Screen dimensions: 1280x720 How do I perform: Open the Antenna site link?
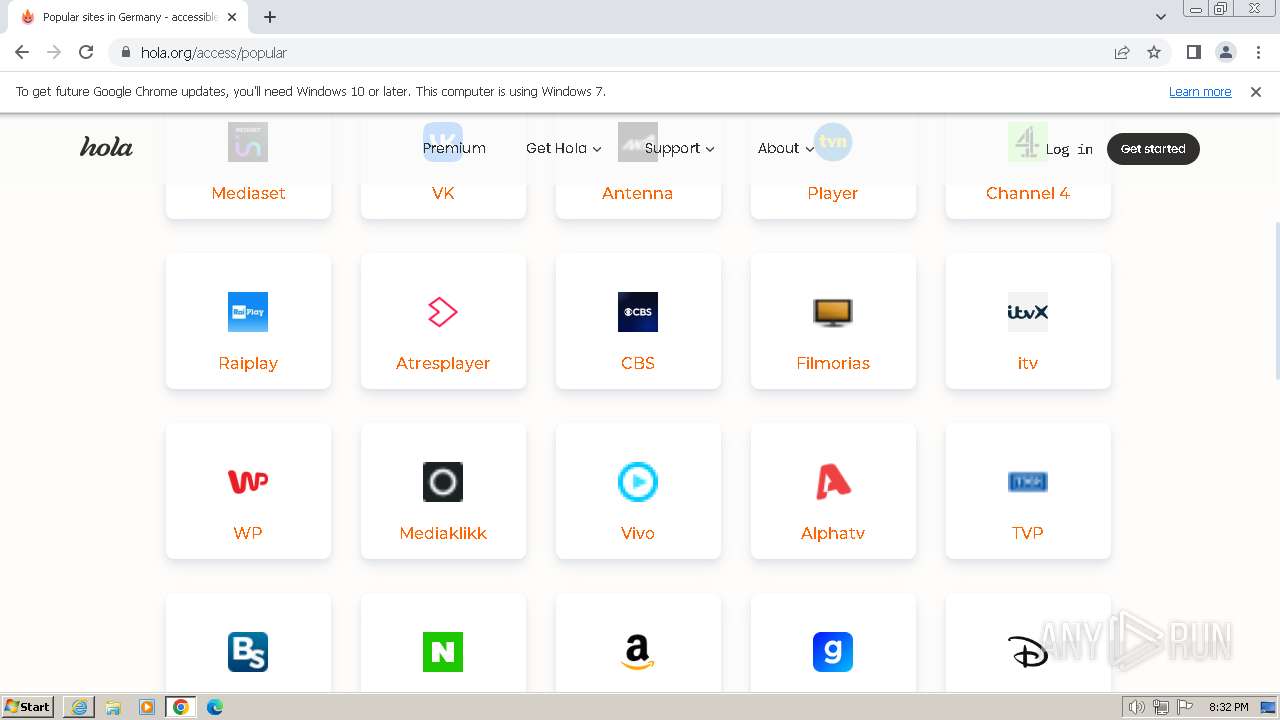coord(638,193)
